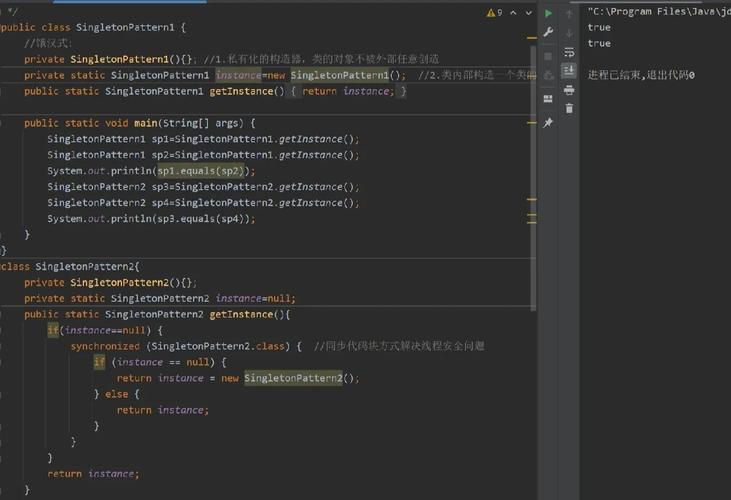Open the Restore Layout icon in Run panel

pyautogui.click(x=548, y=99)
